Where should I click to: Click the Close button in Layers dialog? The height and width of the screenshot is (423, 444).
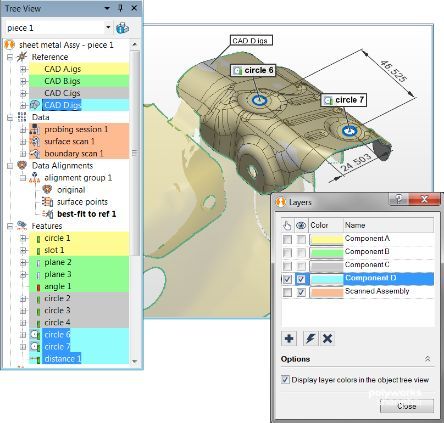coord(407,406)
